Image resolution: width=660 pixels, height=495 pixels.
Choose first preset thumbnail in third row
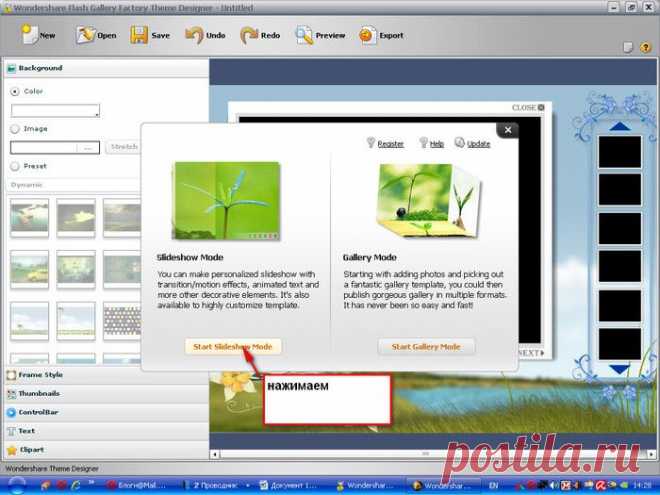29,321
